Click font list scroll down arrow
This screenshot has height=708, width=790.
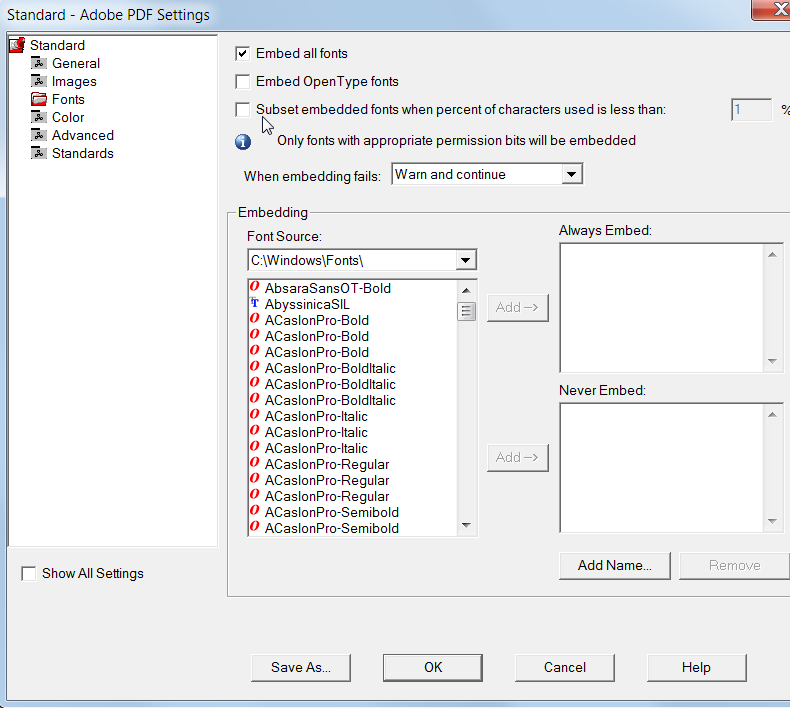tap(467, 525)
